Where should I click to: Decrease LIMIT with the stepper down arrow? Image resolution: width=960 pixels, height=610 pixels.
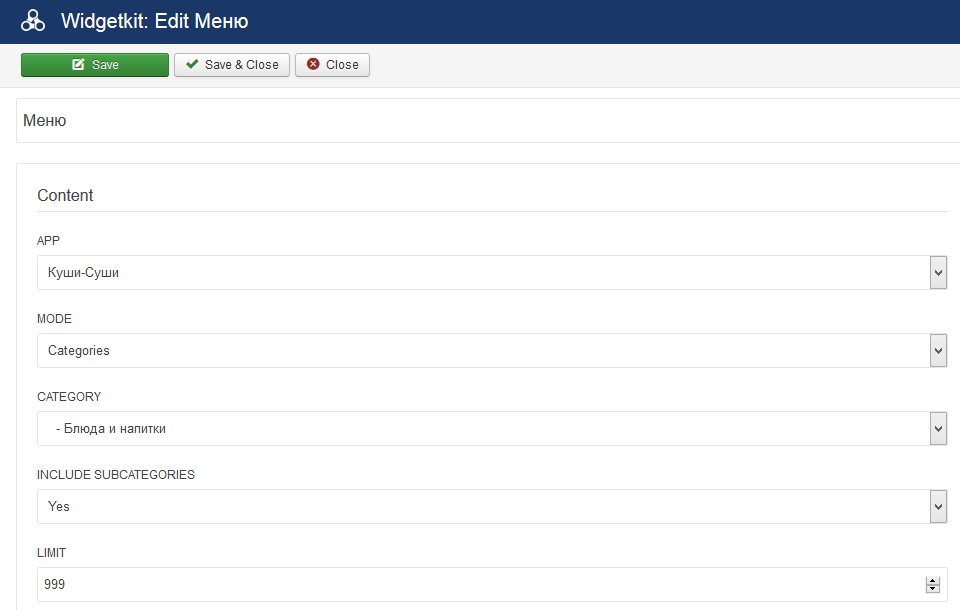(x=933, y=590)
